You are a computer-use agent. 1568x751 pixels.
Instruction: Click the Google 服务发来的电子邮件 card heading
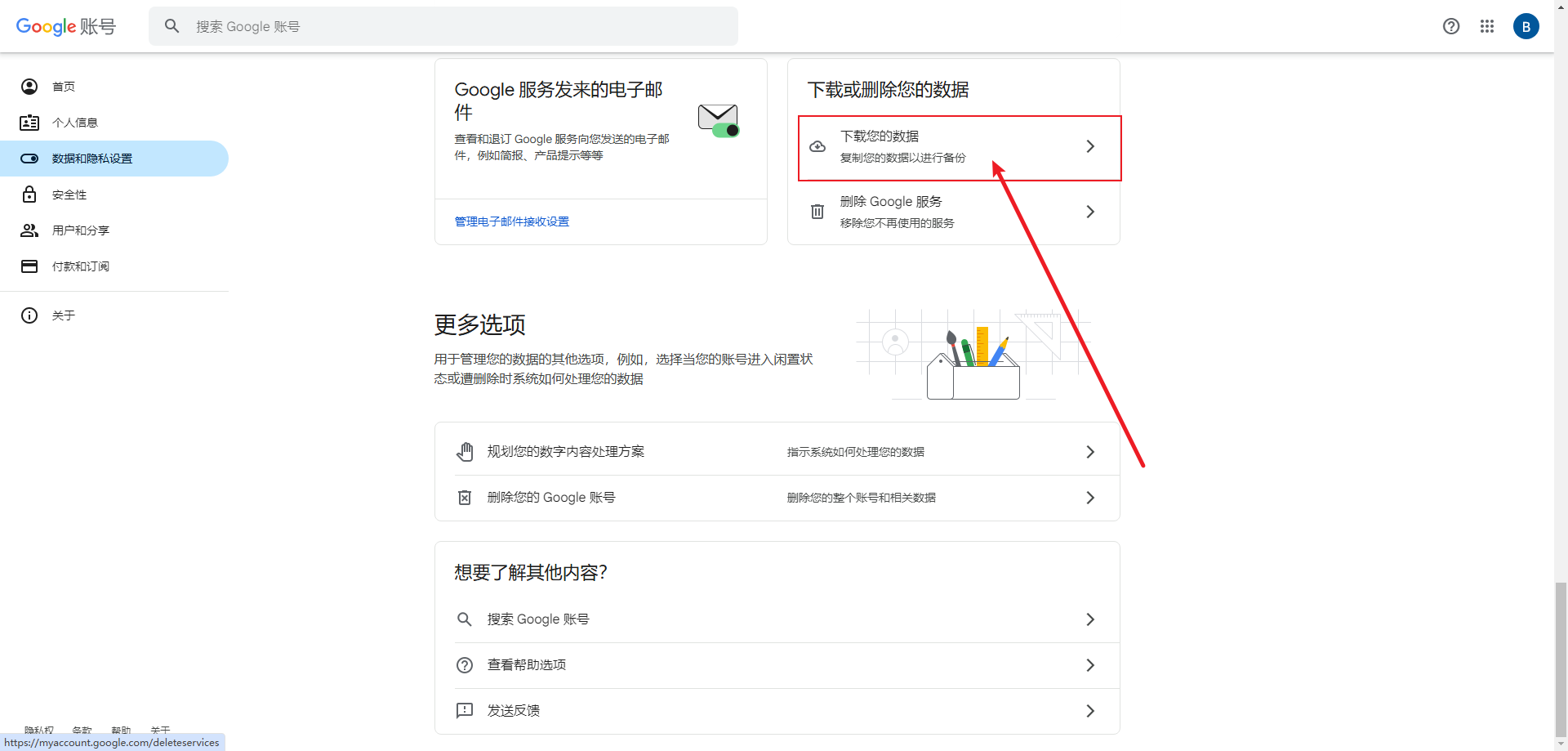[x=559, y=101]
